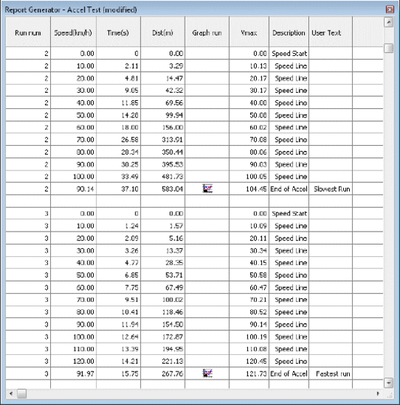Select the Run num column header
The width and height of the screenshot is (400, 405).
(28, 32)
